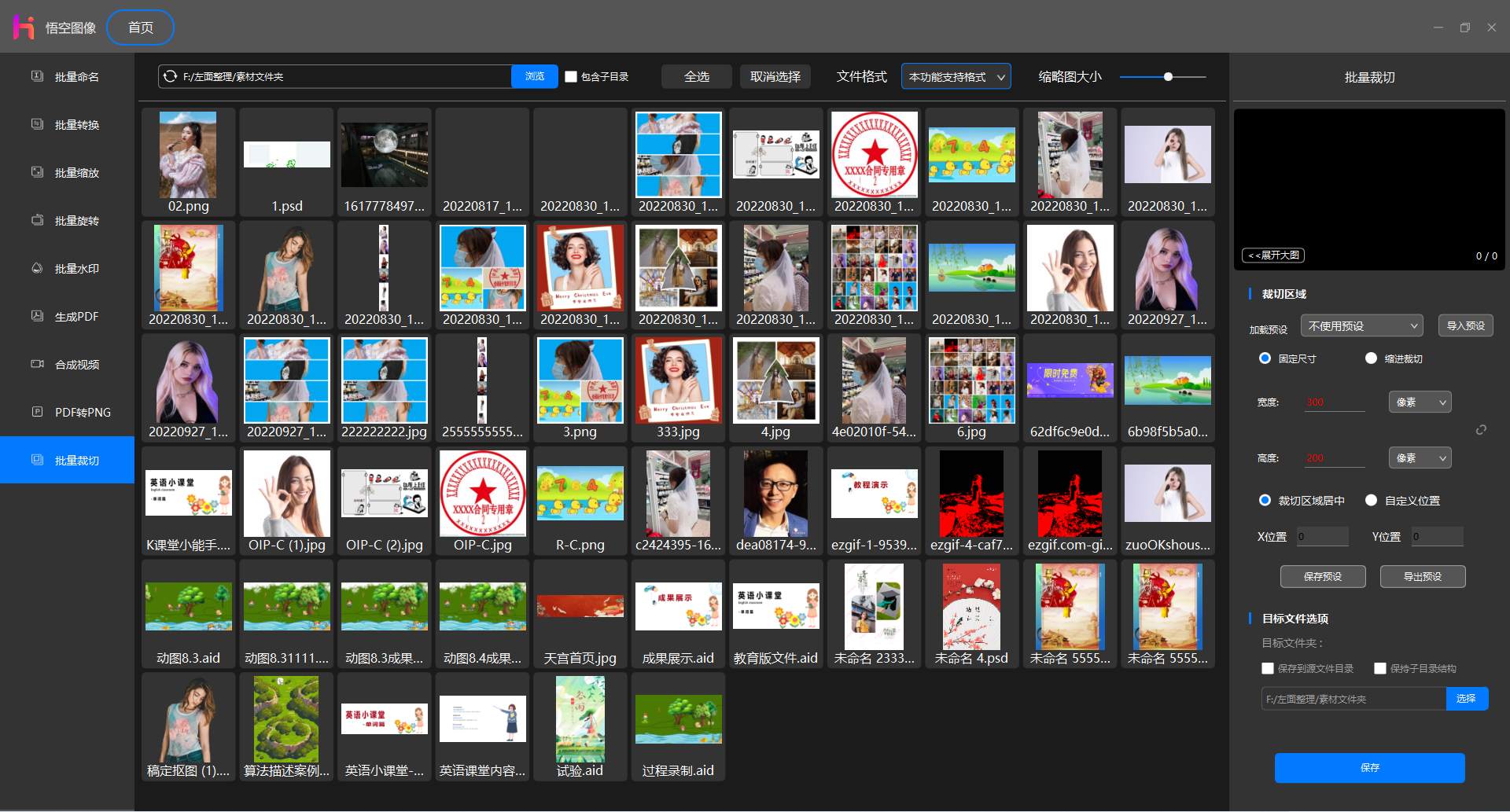
Task: Click the 导入预设 button
Action: tap(1465, 325)
